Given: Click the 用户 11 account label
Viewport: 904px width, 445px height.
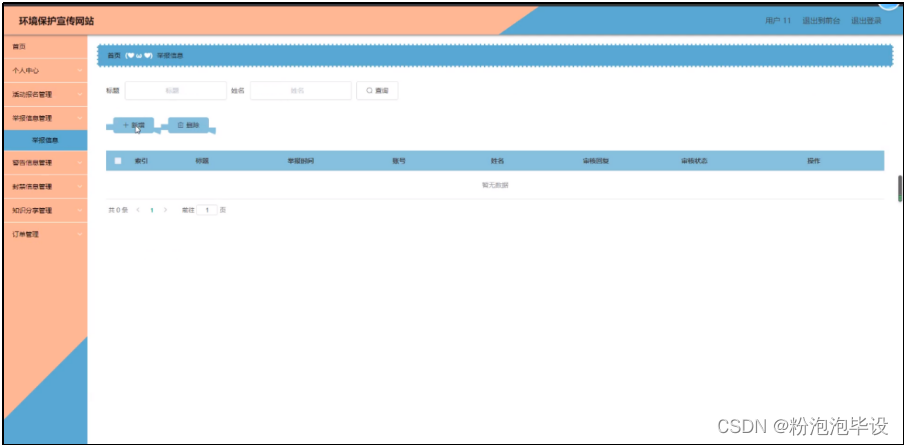Looking at the screenshot, I should 778,21.
